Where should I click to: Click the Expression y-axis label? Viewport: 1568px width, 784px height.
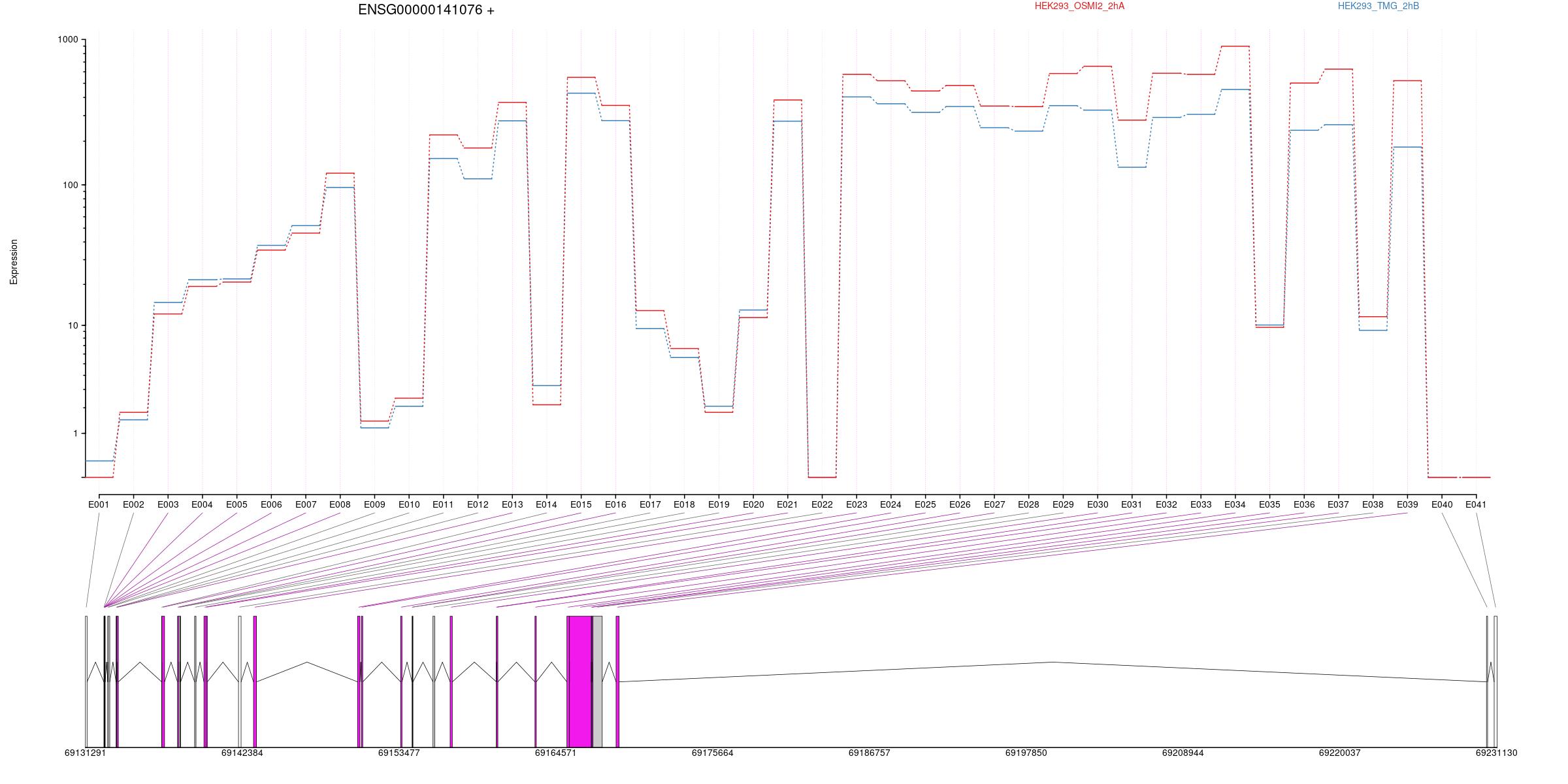point(14,262)
